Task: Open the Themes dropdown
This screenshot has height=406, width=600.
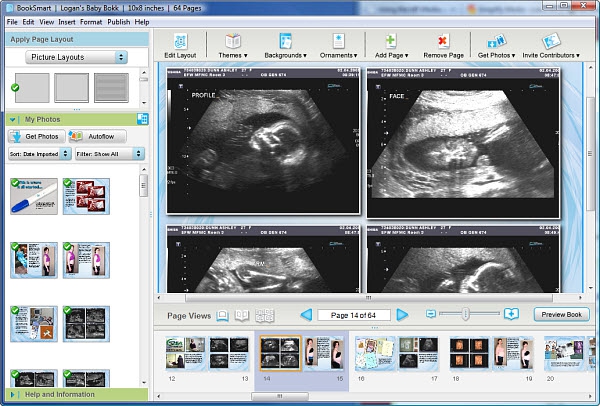Action: (233, 46)
